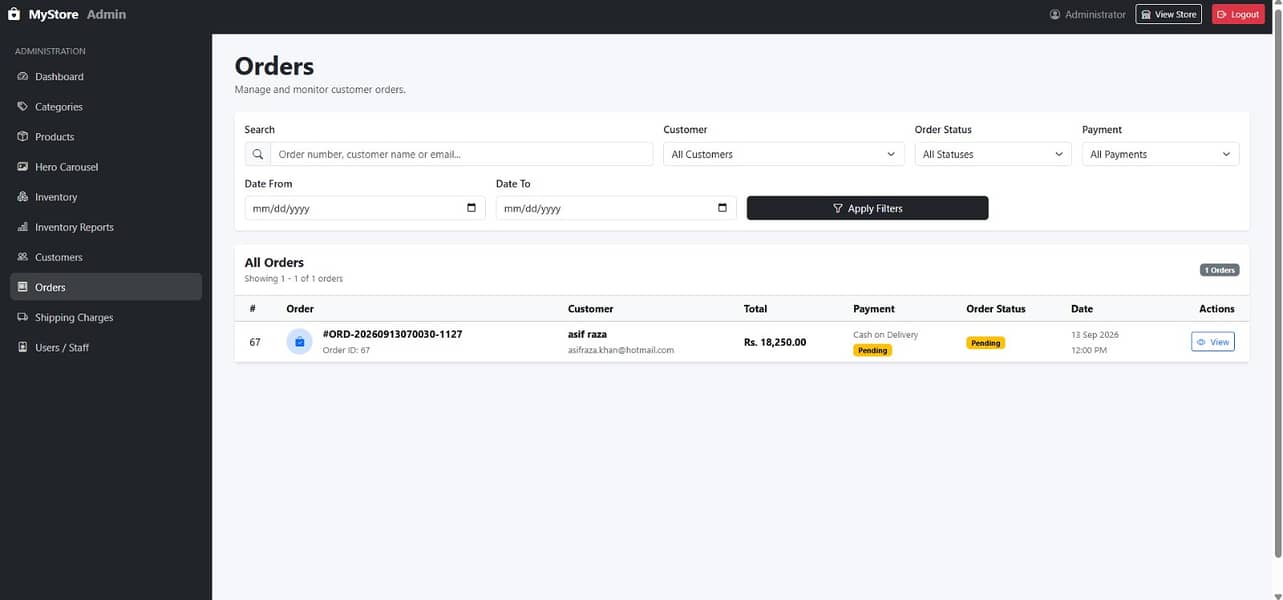Click the Products box icon in sidebar
Screen dimensions: 1283x600
click(23, 137)
